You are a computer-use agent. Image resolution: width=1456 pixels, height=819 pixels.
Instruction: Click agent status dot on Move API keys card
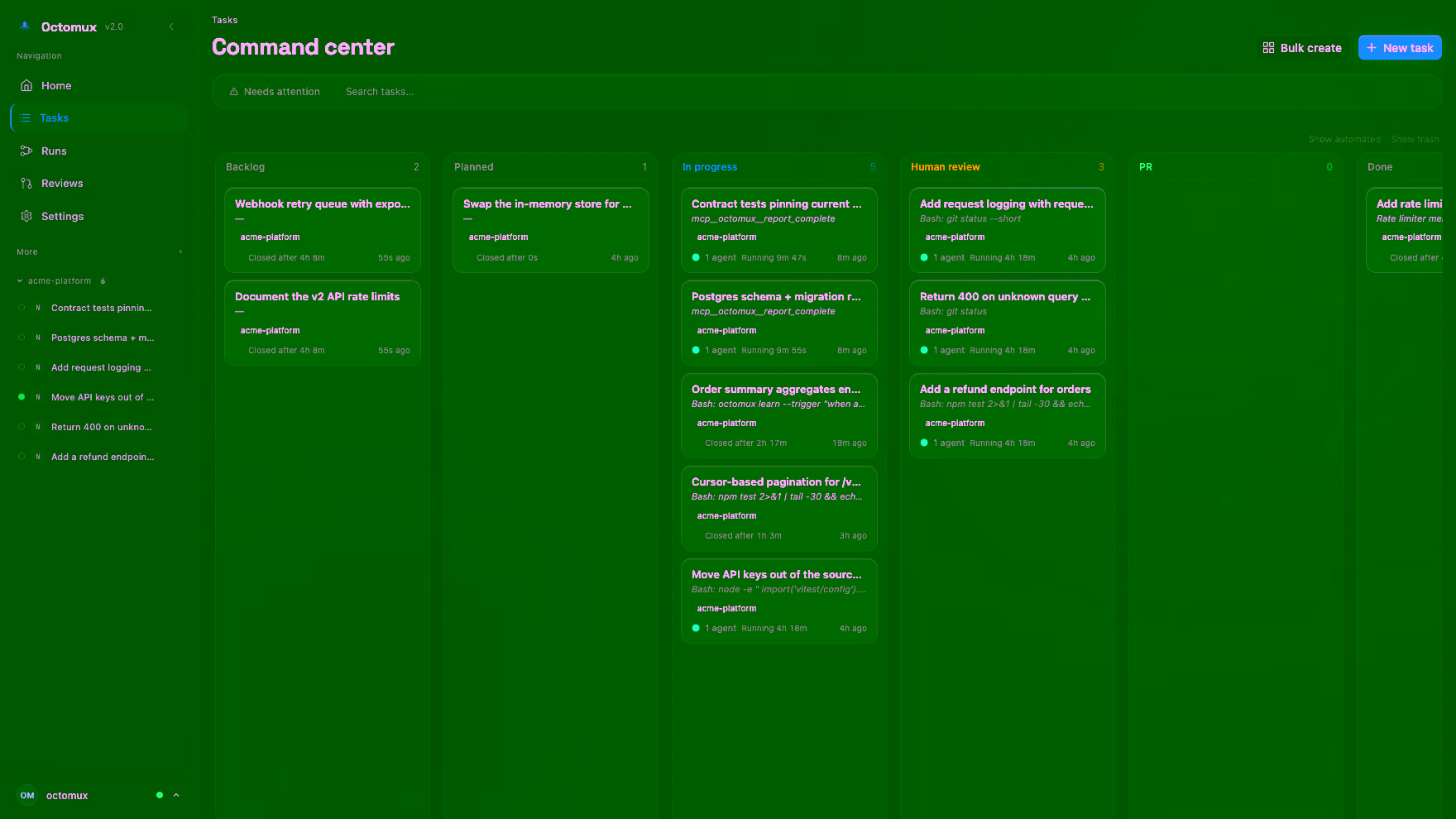[x=696, y=629]
